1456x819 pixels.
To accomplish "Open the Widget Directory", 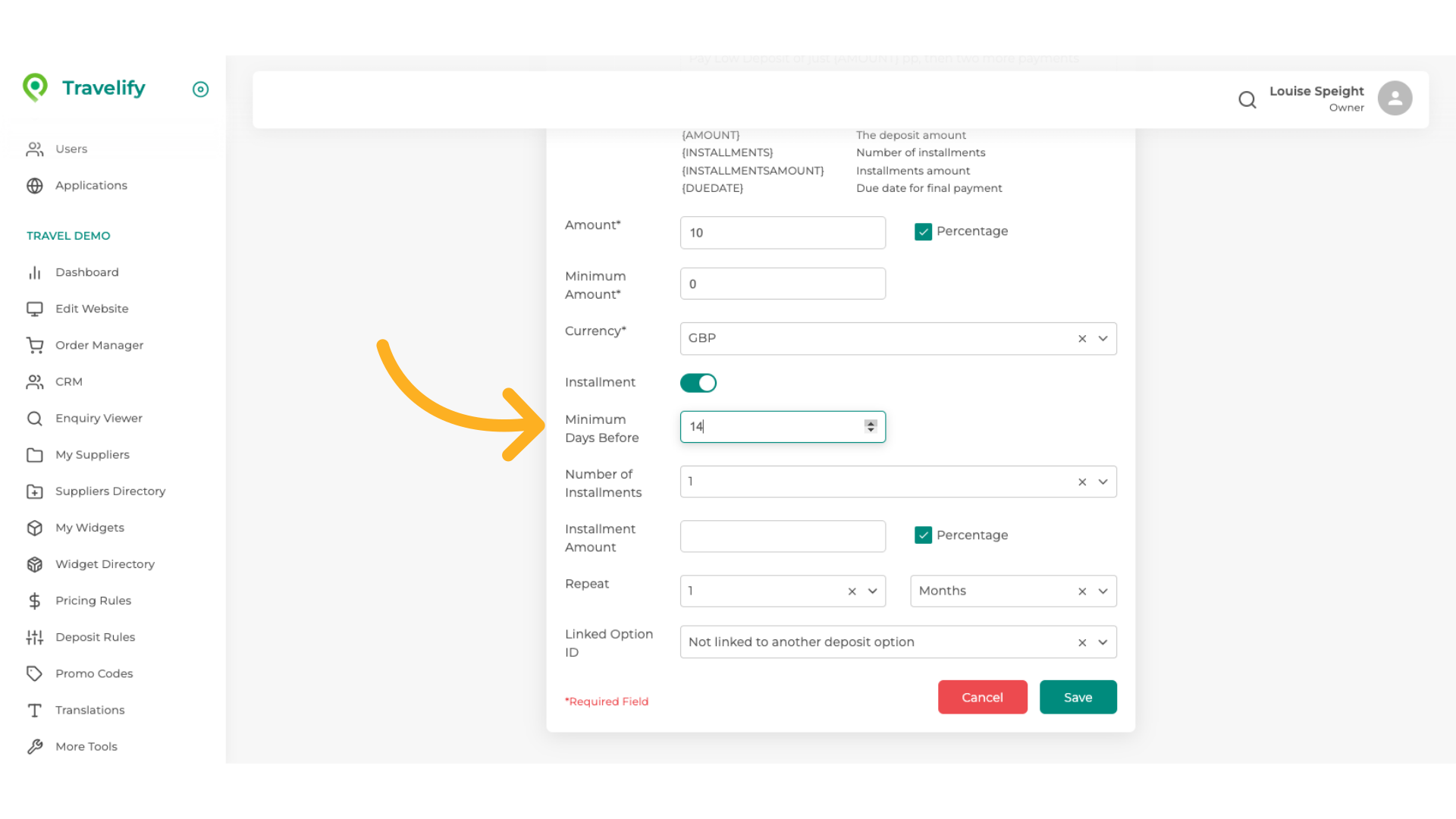I will pyautogui.click(x=105, y=564).
